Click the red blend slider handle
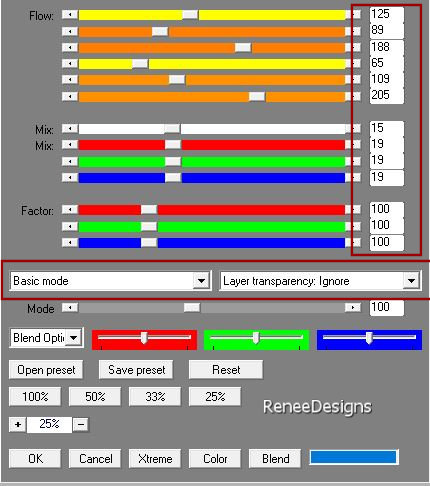Viewport: 430px width, 486px height. click(x=144, y=338)
